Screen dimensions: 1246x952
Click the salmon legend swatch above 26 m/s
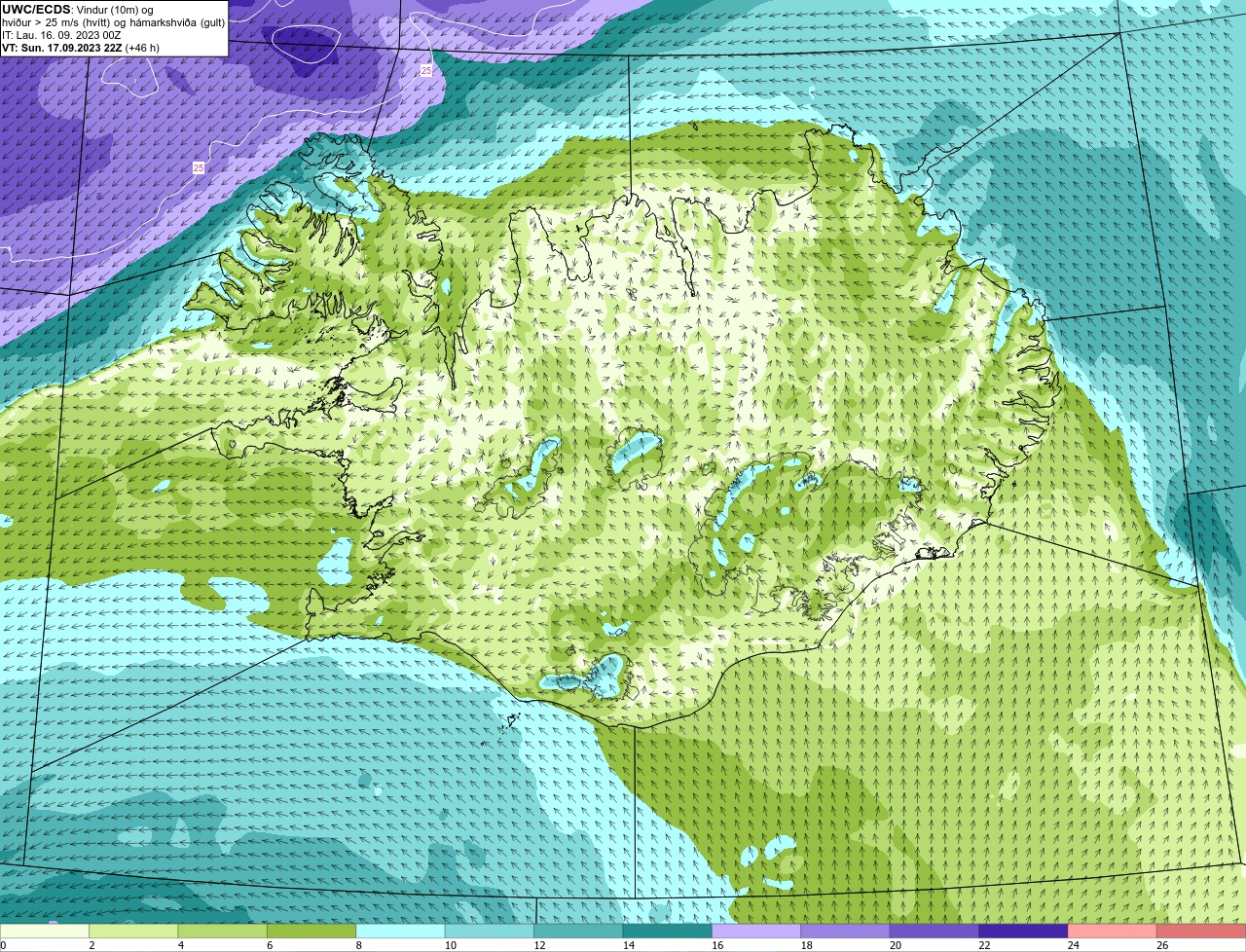click(x=1201, y=931)
